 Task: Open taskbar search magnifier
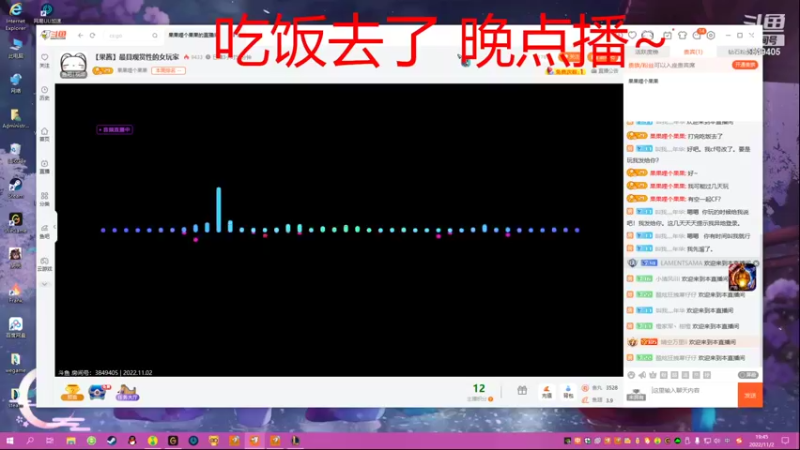(x=30, y=440)
